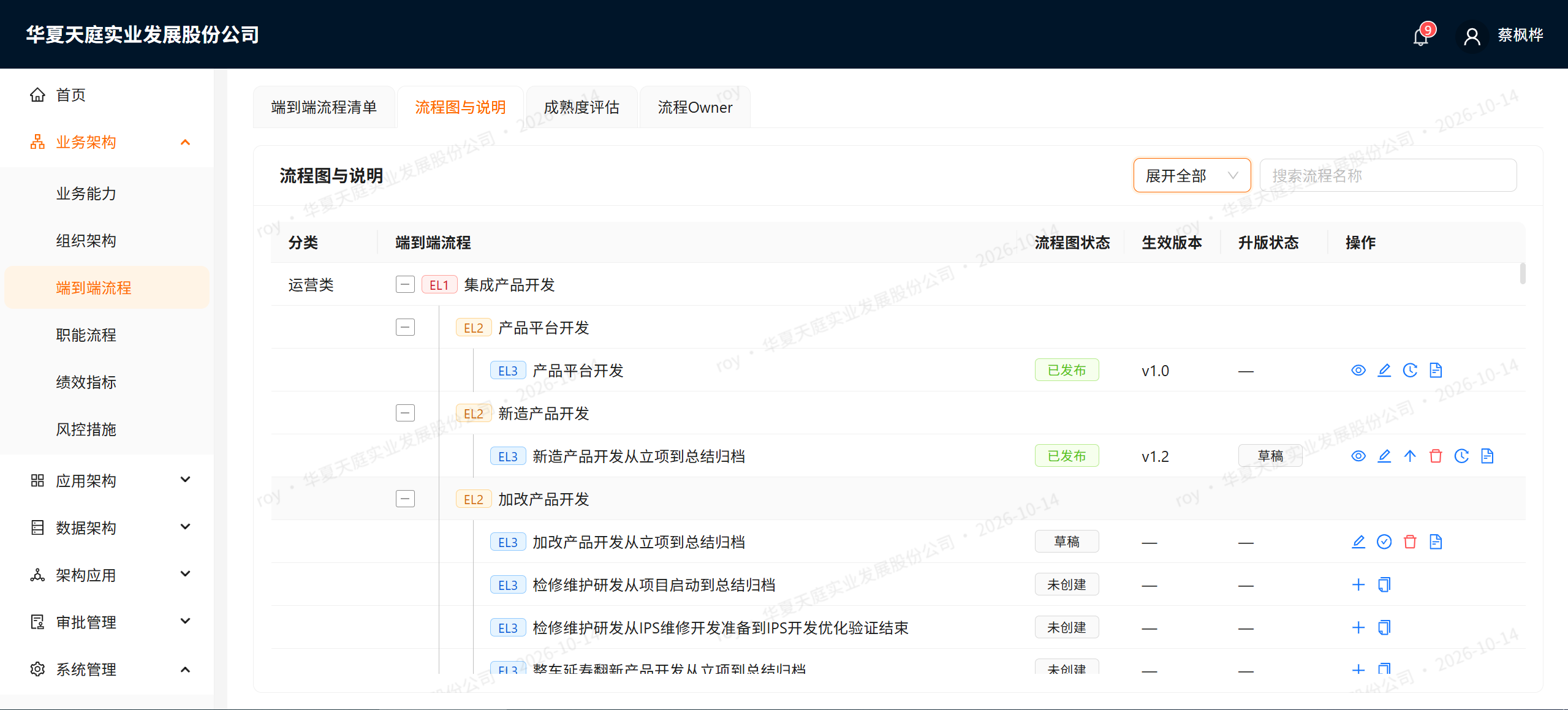Collapse the EL2 加改产品开发 node
1568x710 pixels.
[x=405, y=499]
